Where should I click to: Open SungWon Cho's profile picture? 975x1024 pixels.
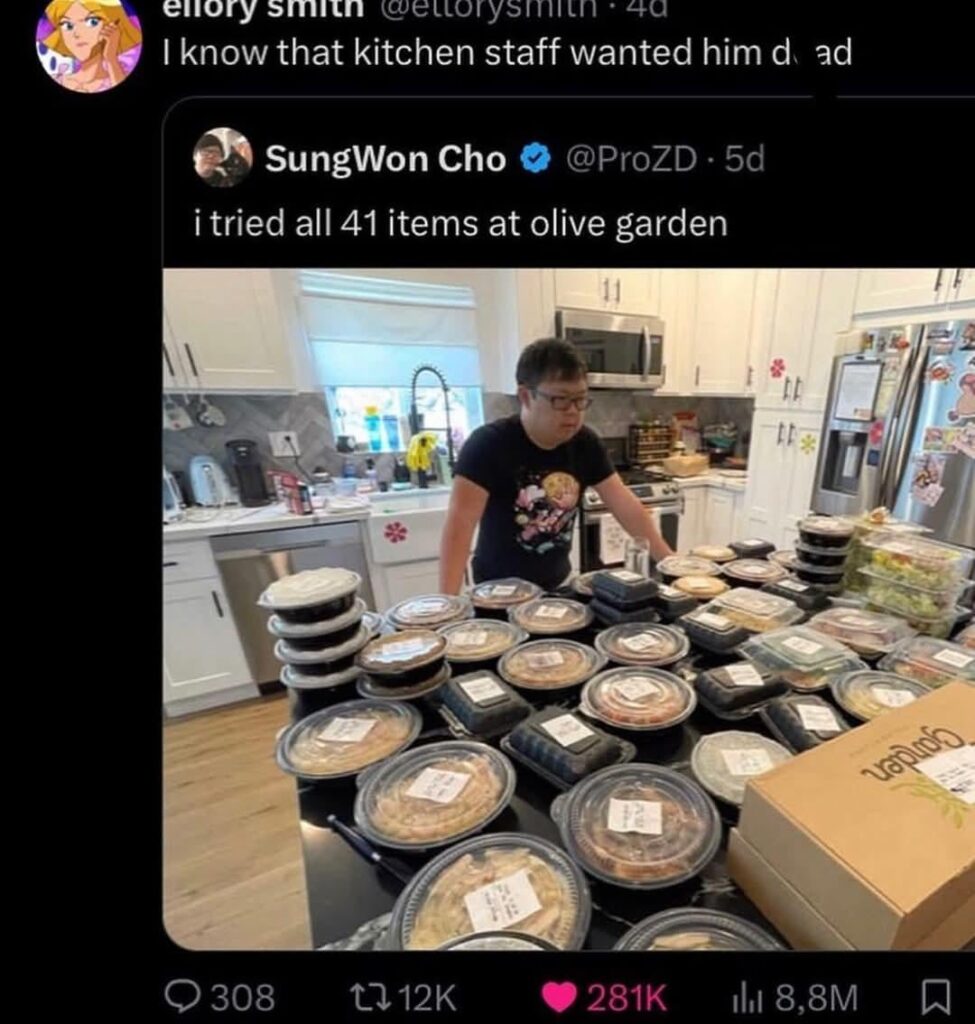pyautogui.click(x=223, y=157)
